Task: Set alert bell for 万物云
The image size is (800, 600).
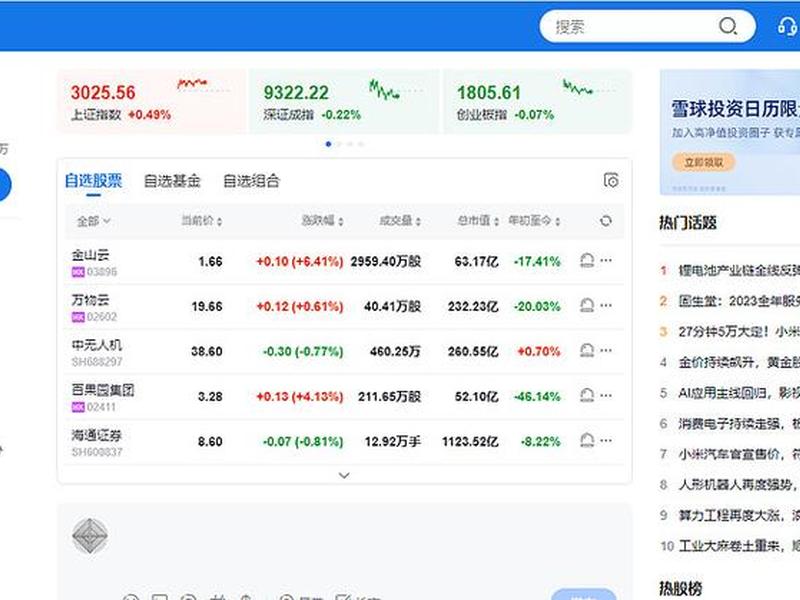Action: coord(587,306)
